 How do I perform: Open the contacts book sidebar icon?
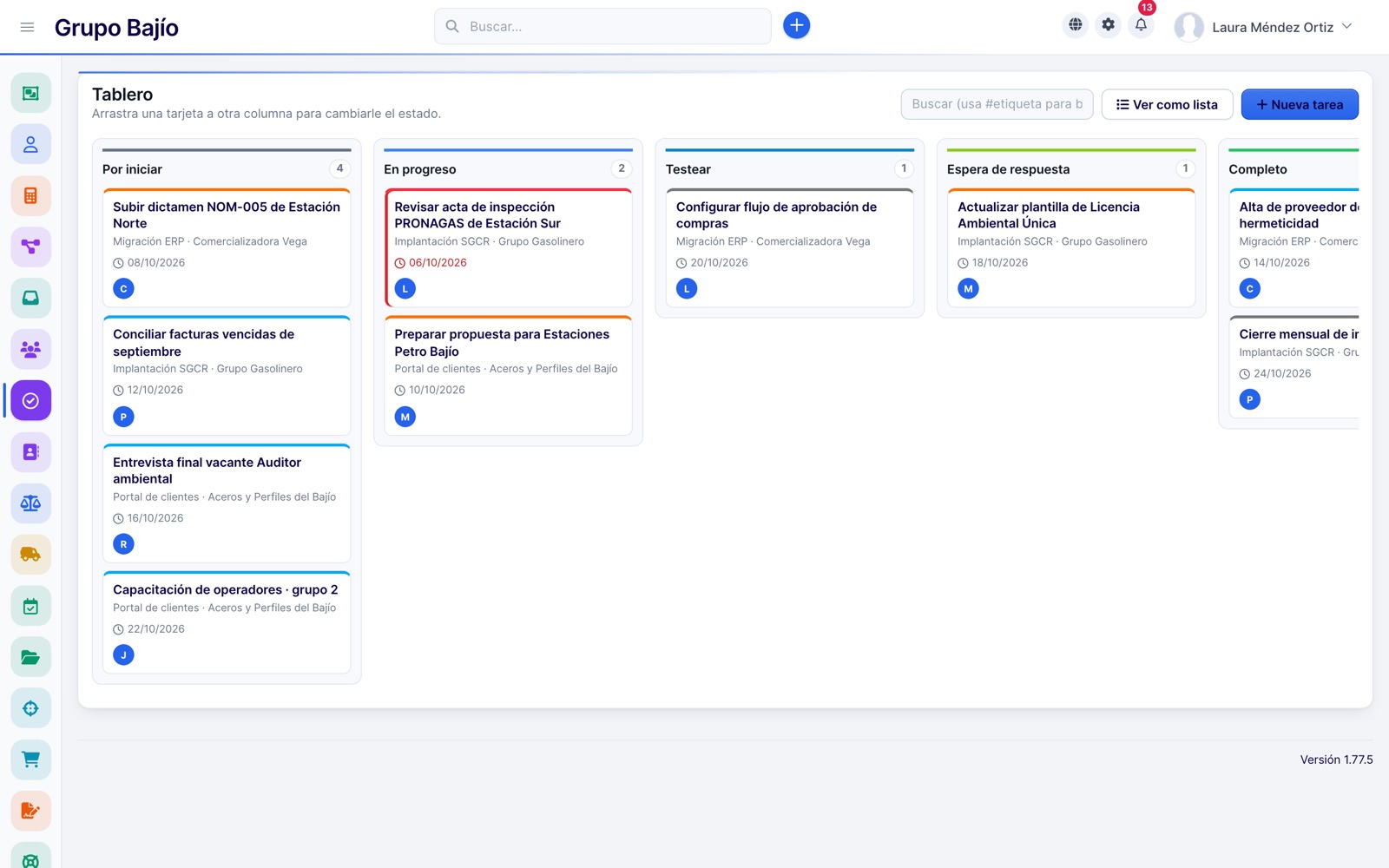[x=30, y=451]
